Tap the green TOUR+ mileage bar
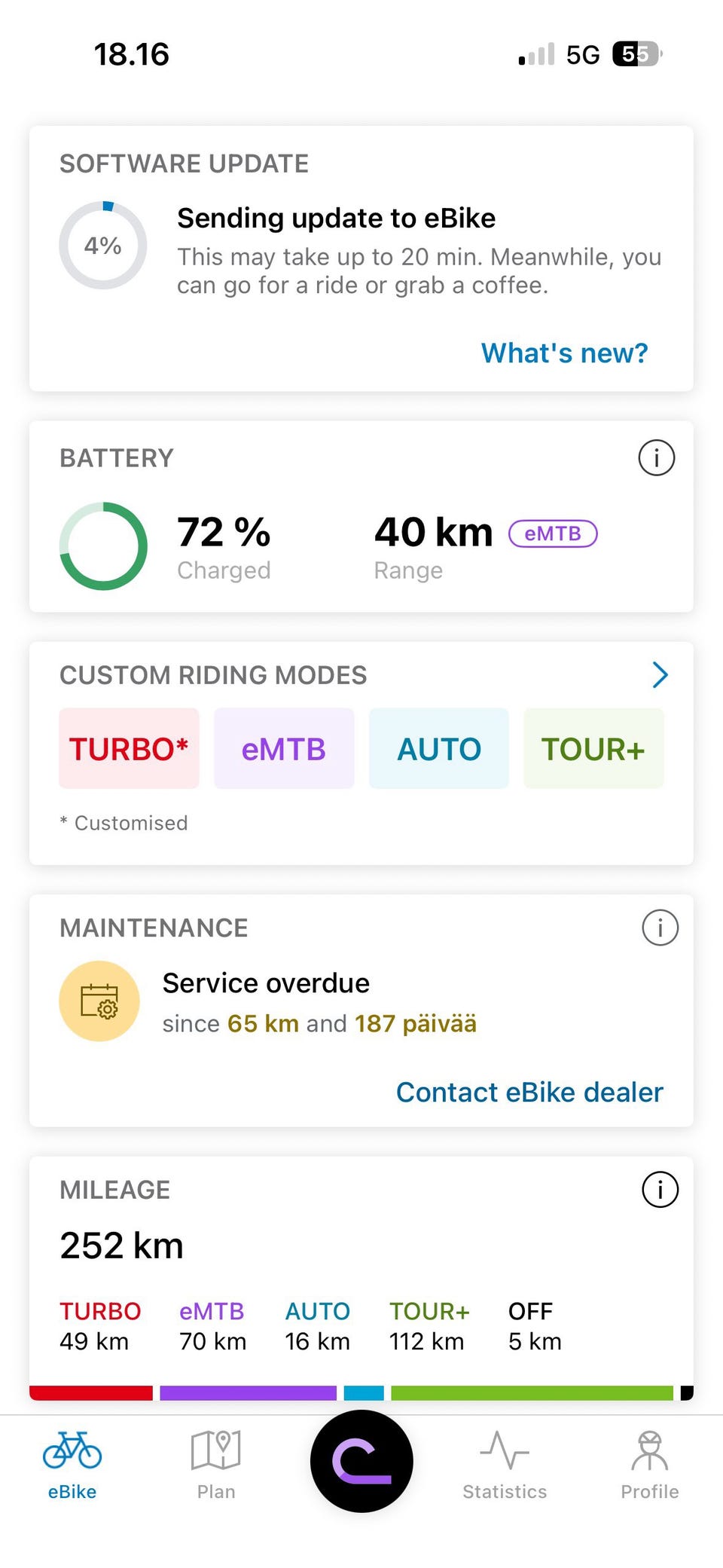The height and width of the screenshot is (1568, 723). pyautogui.click(x=532, y=1393)
